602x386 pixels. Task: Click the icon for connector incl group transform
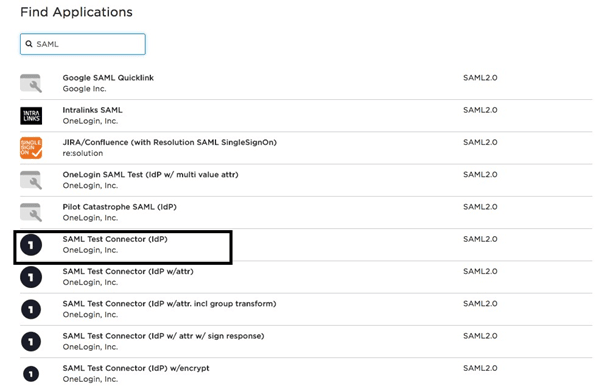click(31, 309)
